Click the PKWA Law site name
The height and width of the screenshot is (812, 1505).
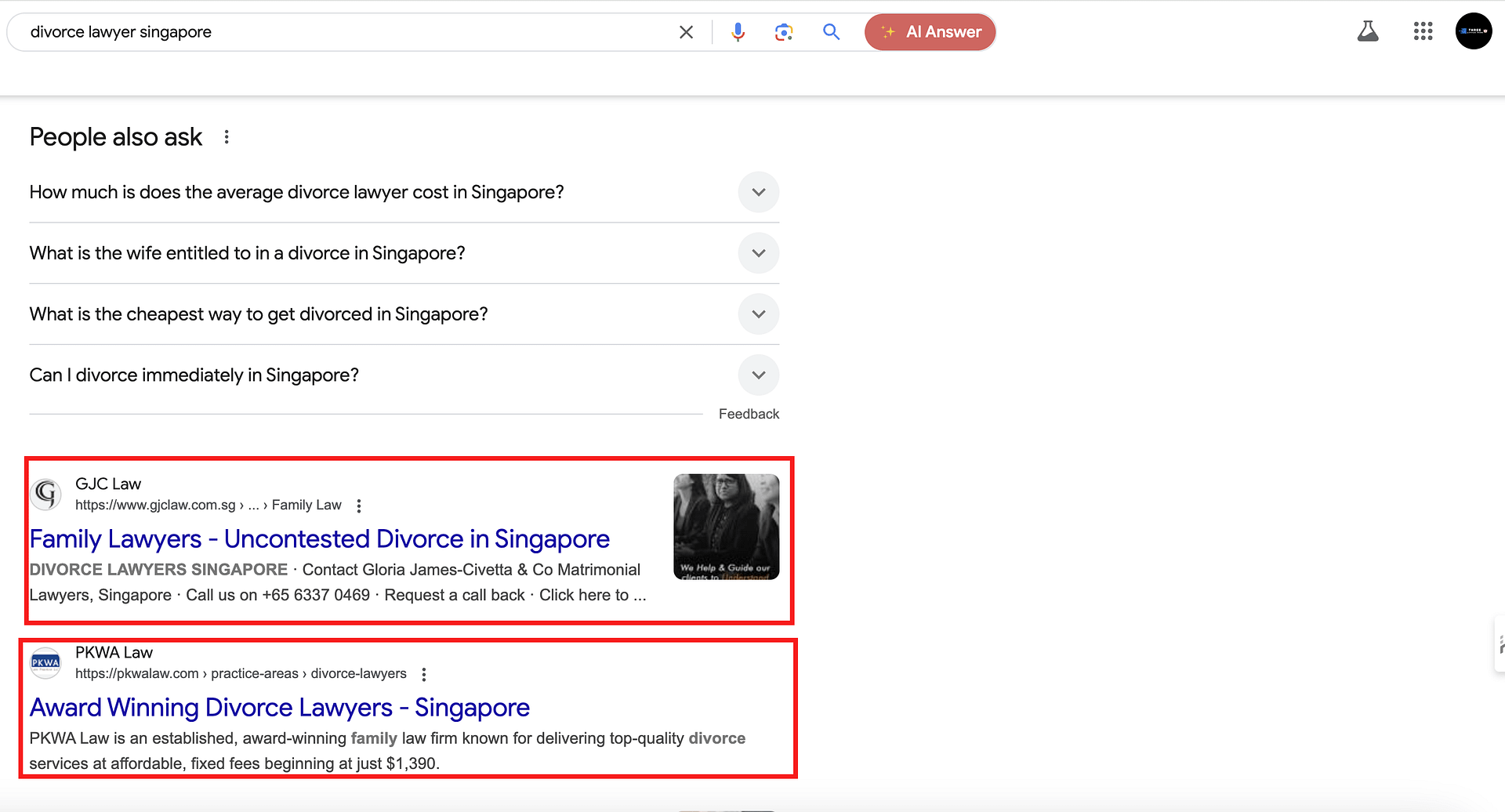(x=114, y=653)
